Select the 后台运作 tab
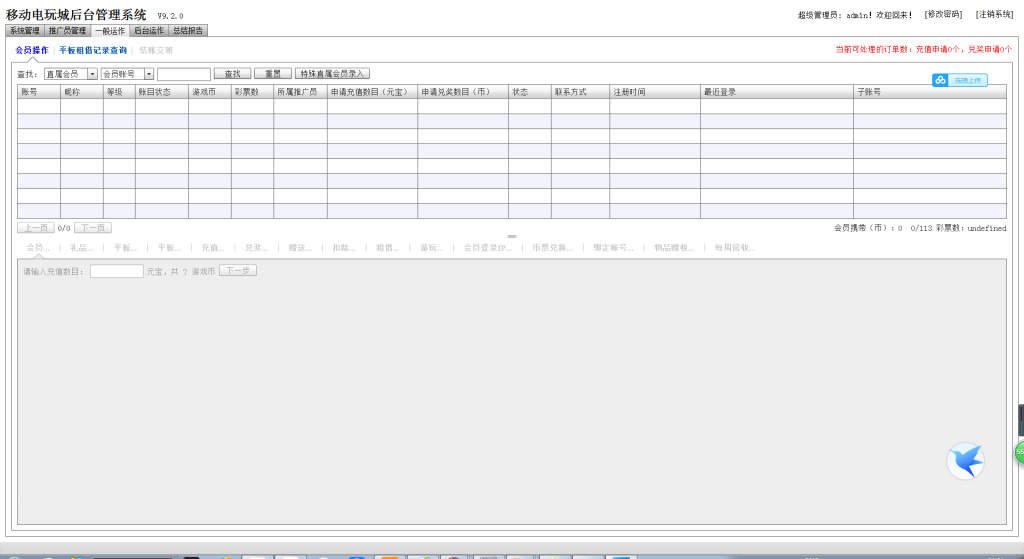 tap(149, 31)
